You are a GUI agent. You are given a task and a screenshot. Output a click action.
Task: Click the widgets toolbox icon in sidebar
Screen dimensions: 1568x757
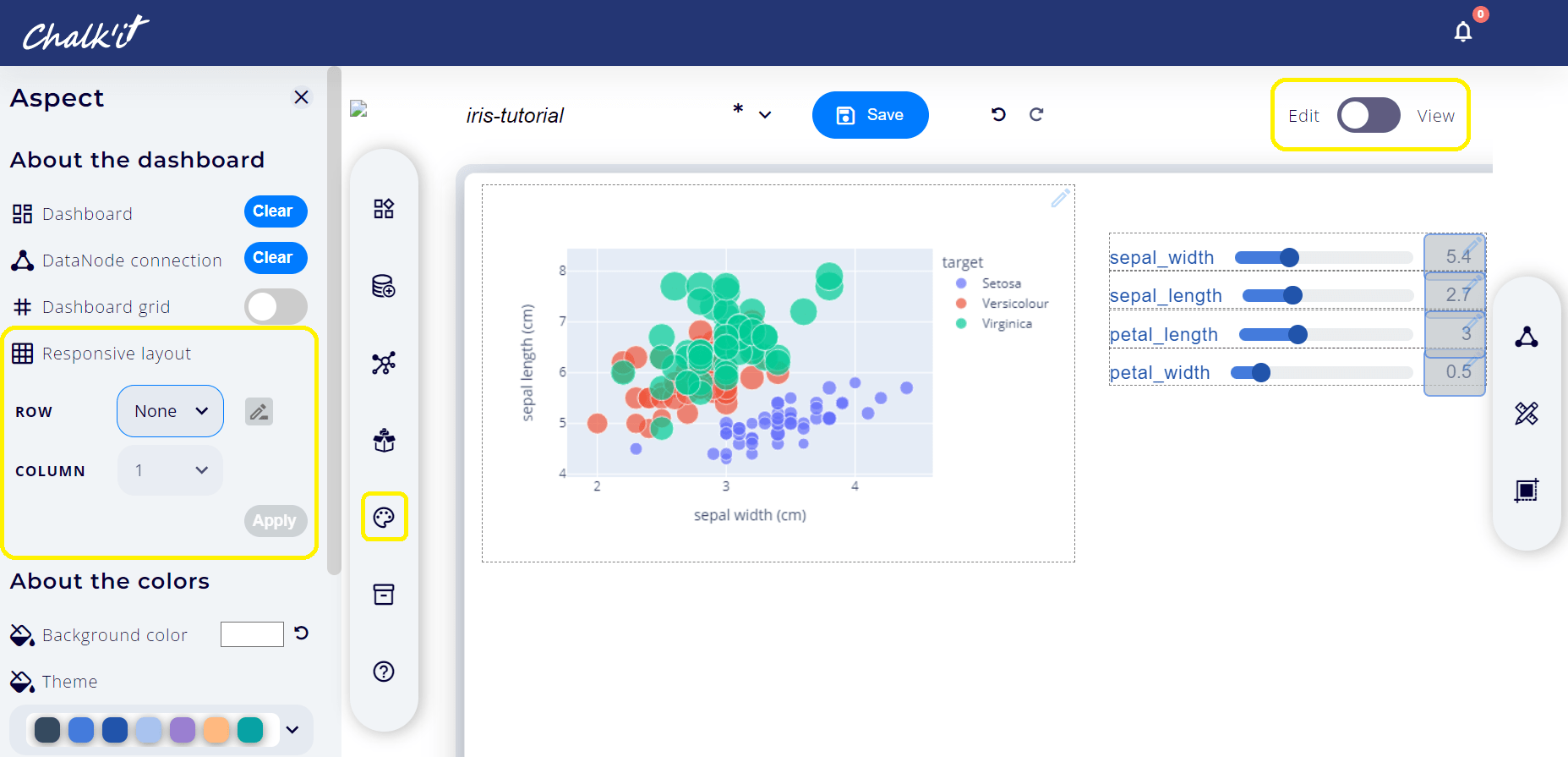coord(384,209)
